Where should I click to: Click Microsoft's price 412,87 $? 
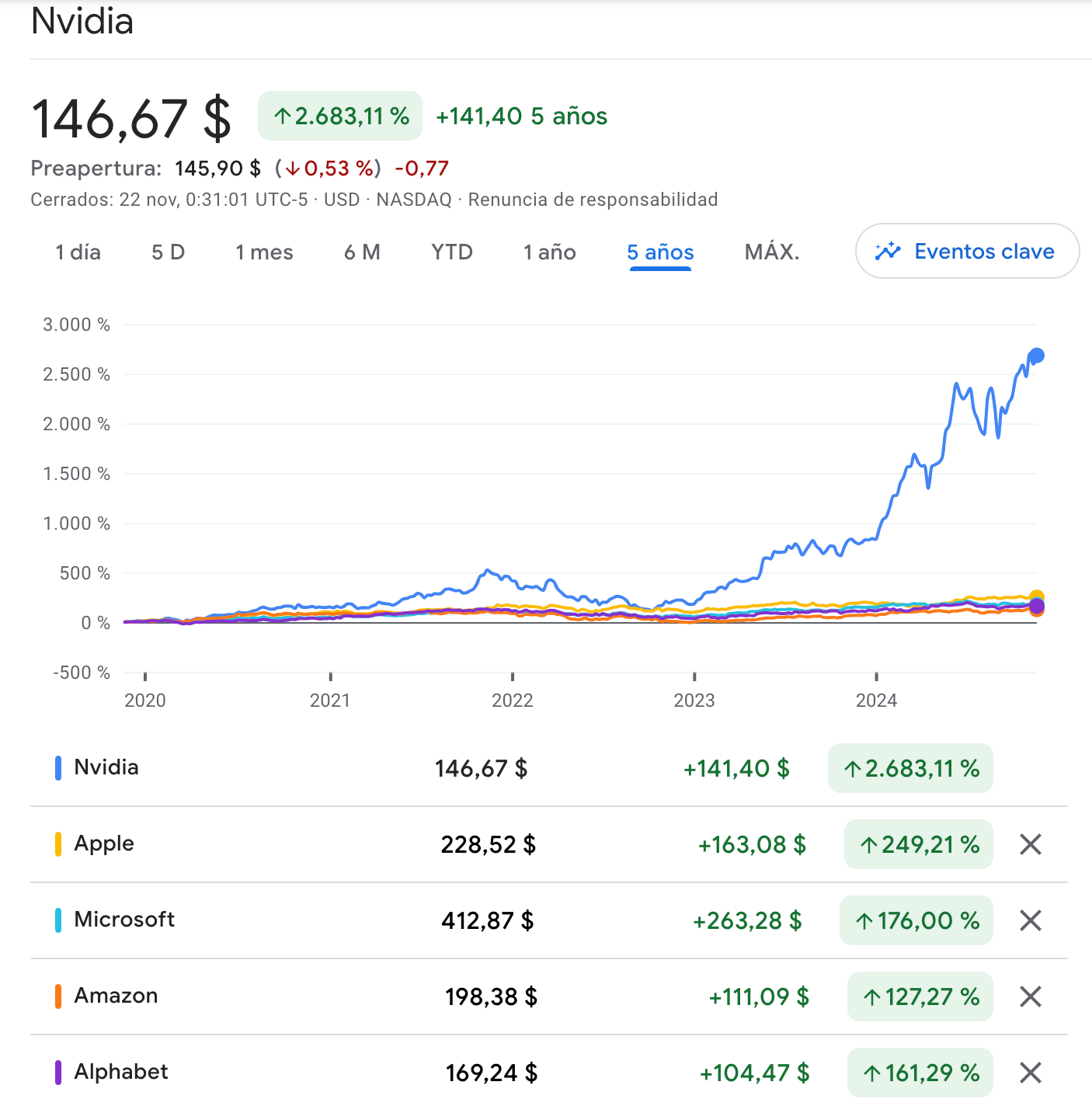(488, 920)
